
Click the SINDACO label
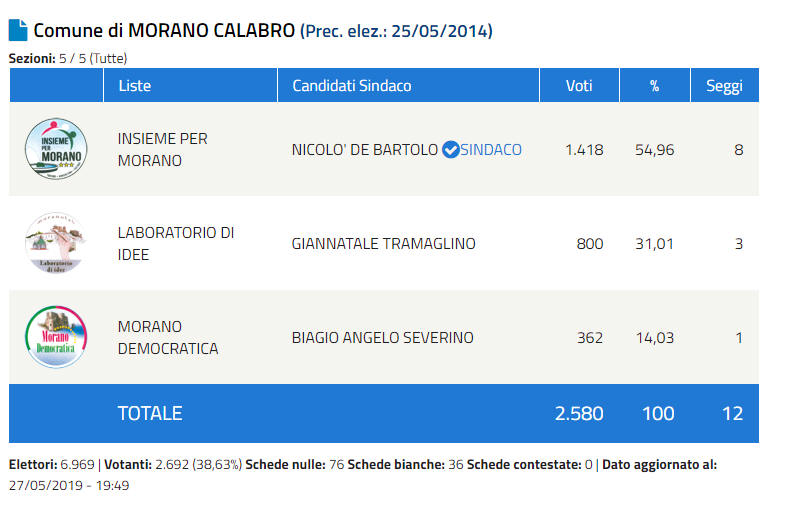click(x=491, y=150)
